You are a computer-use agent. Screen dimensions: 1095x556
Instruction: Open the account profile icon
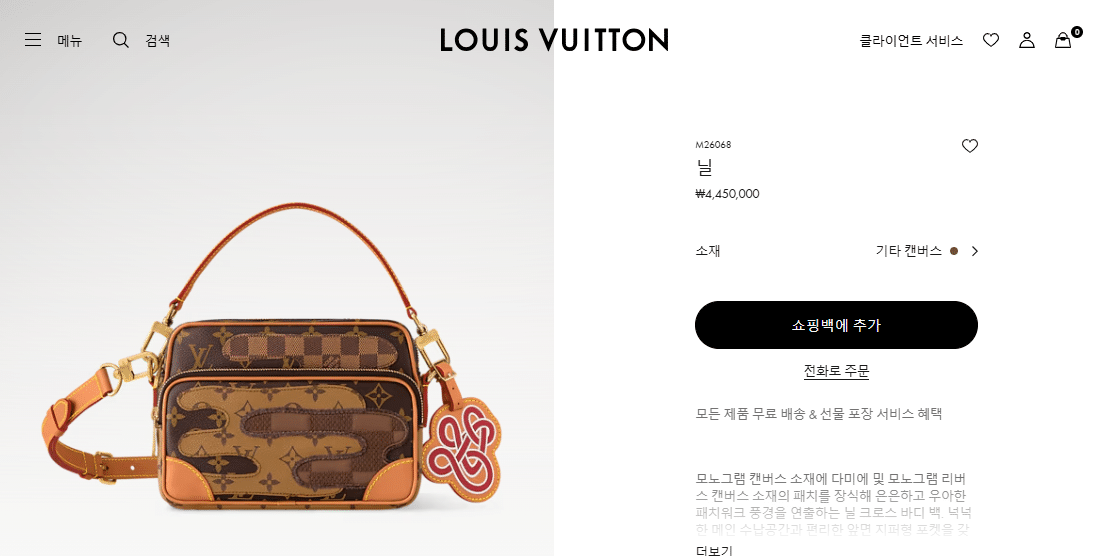click(1027, 41)
